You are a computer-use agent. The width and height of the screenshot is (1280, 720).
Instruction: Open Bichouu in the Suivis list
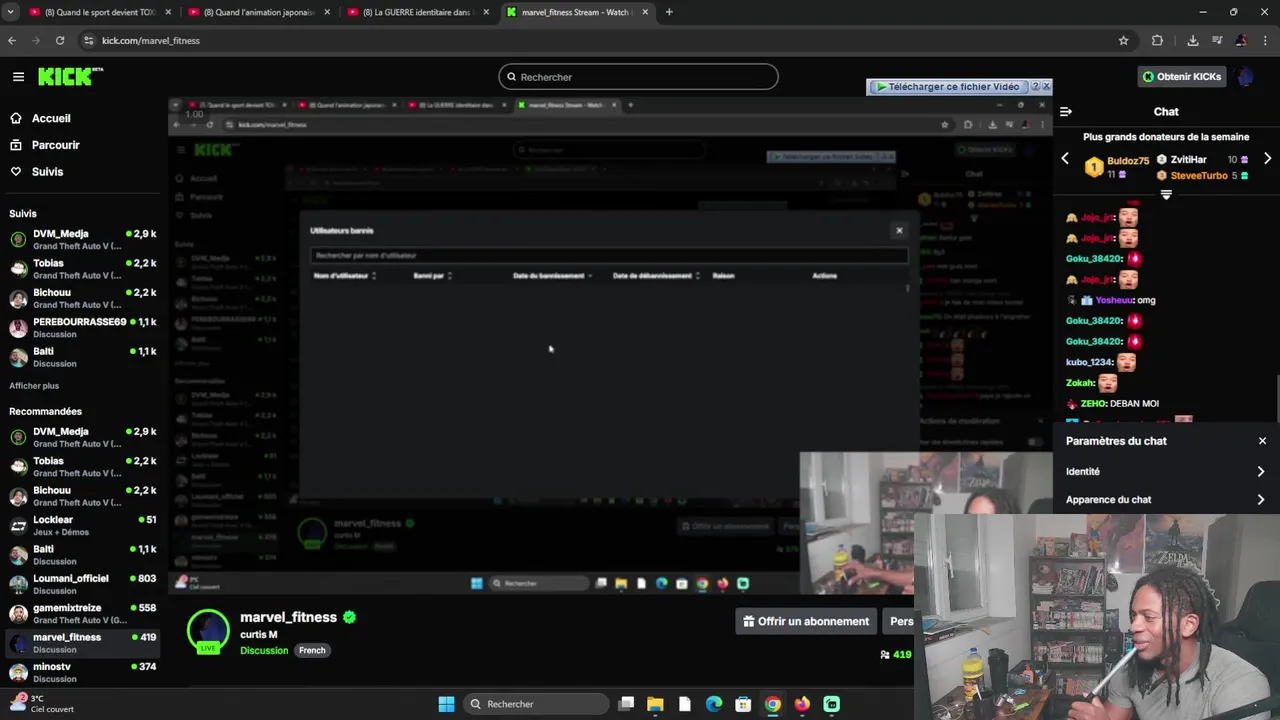83,298
